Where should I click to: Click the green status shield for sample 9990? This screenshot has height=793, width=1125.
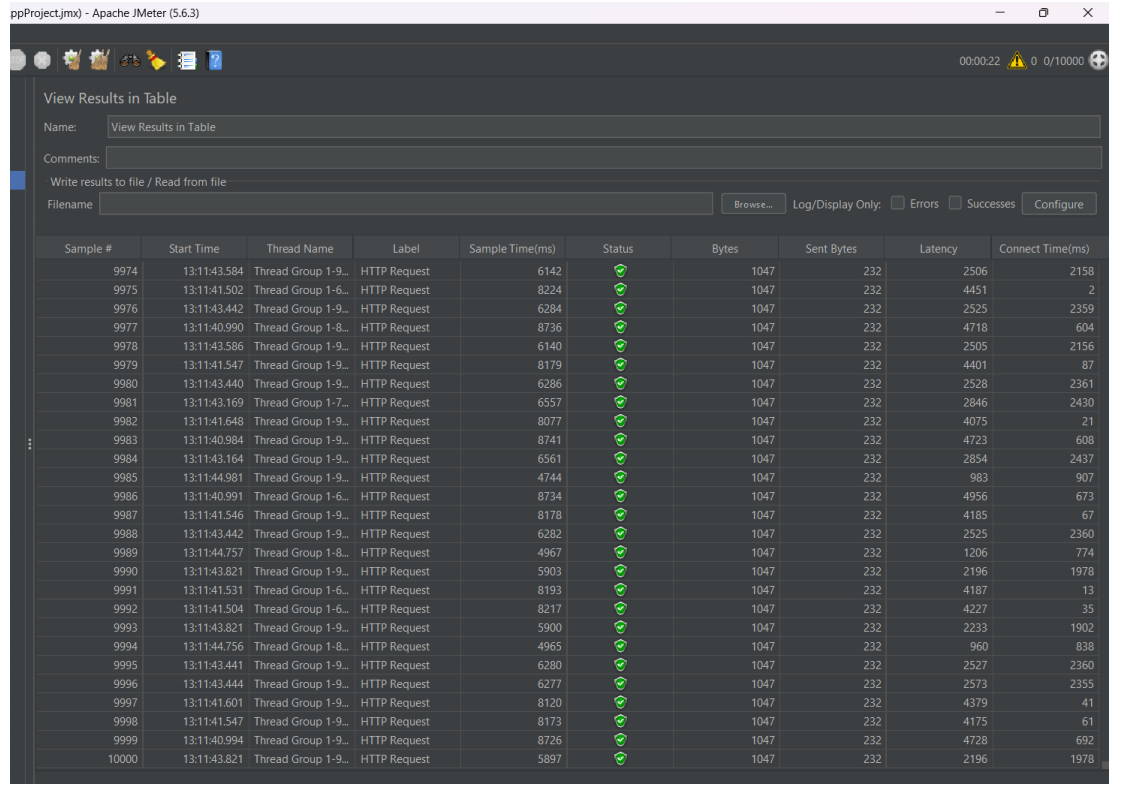[x=620, y=571]
